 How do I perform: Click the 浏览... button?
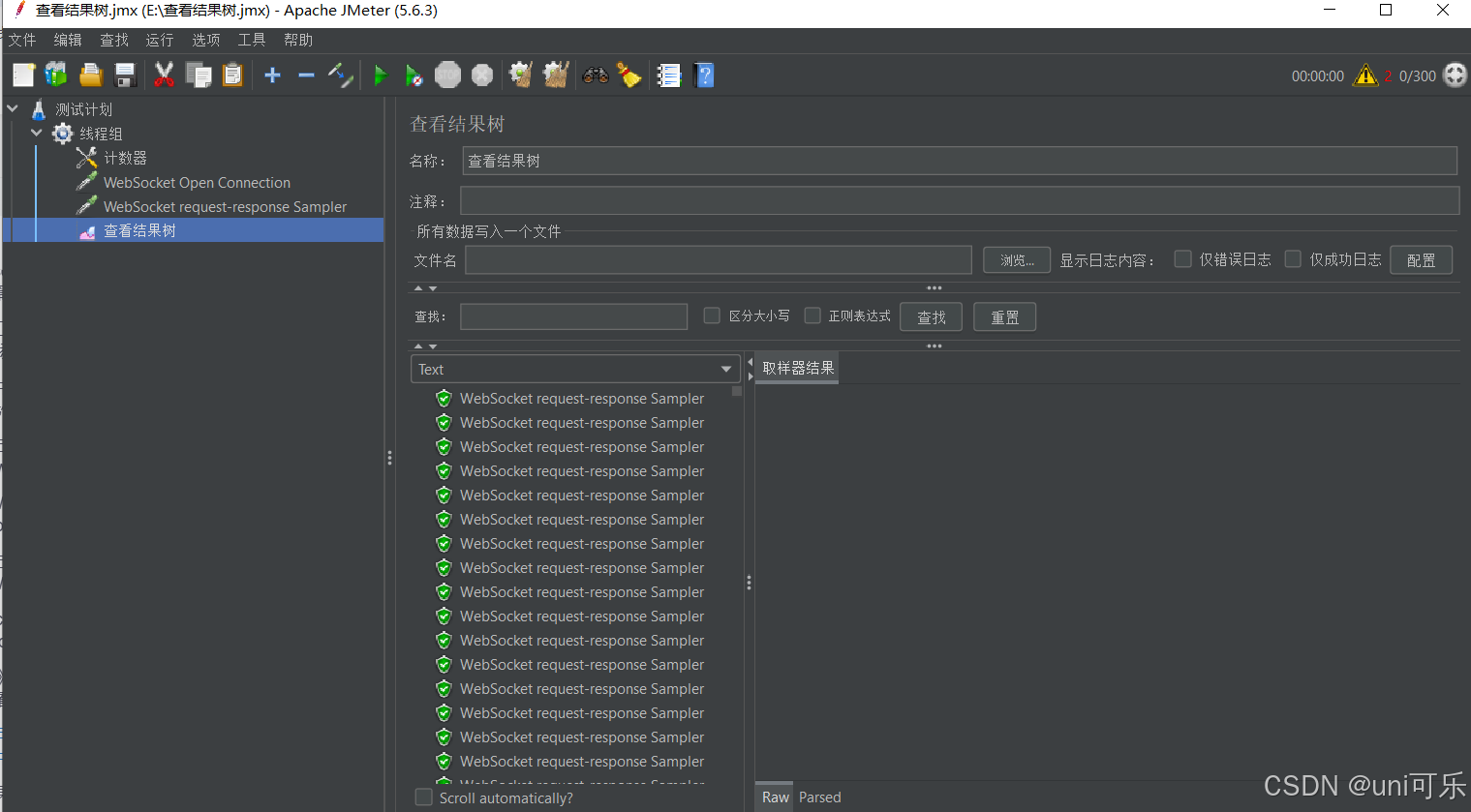1017,259
